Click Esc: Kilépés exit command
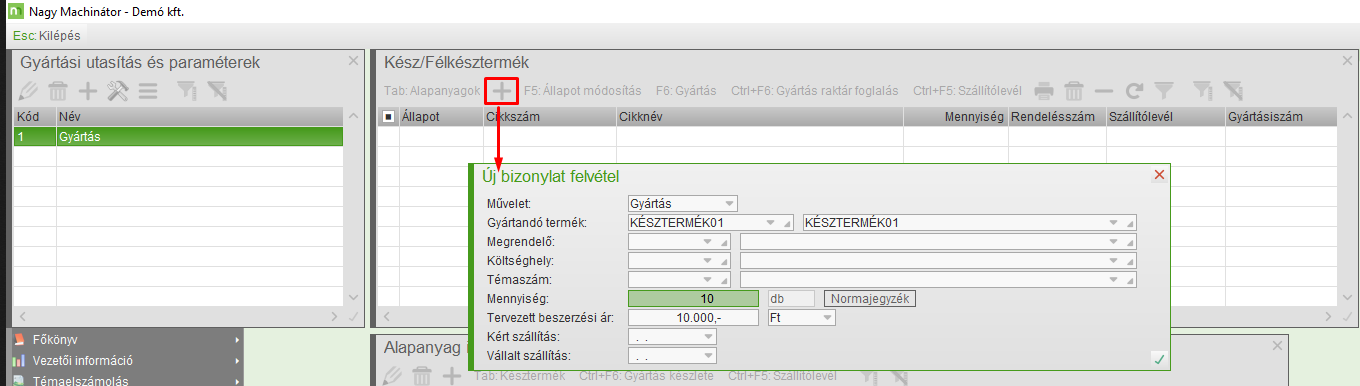This screenshot has height=386, width=1360. tap(47, 35)
